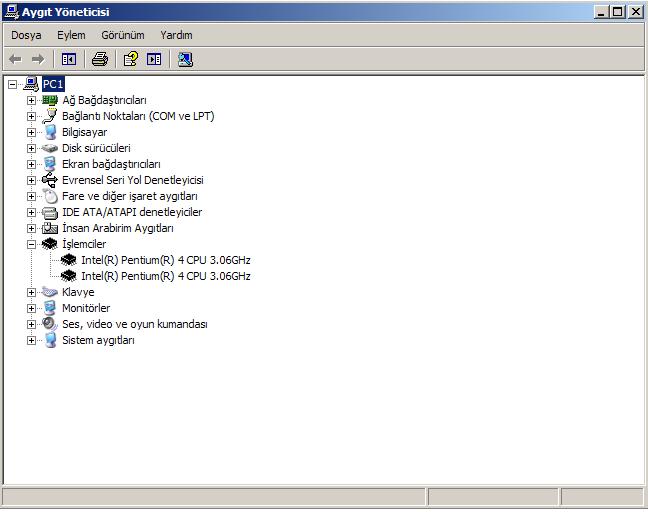The height and width of the screenshot is (512, 648).
Task: Select the first Intel Pentium 4 CPU icon
Action: [69, 260]
